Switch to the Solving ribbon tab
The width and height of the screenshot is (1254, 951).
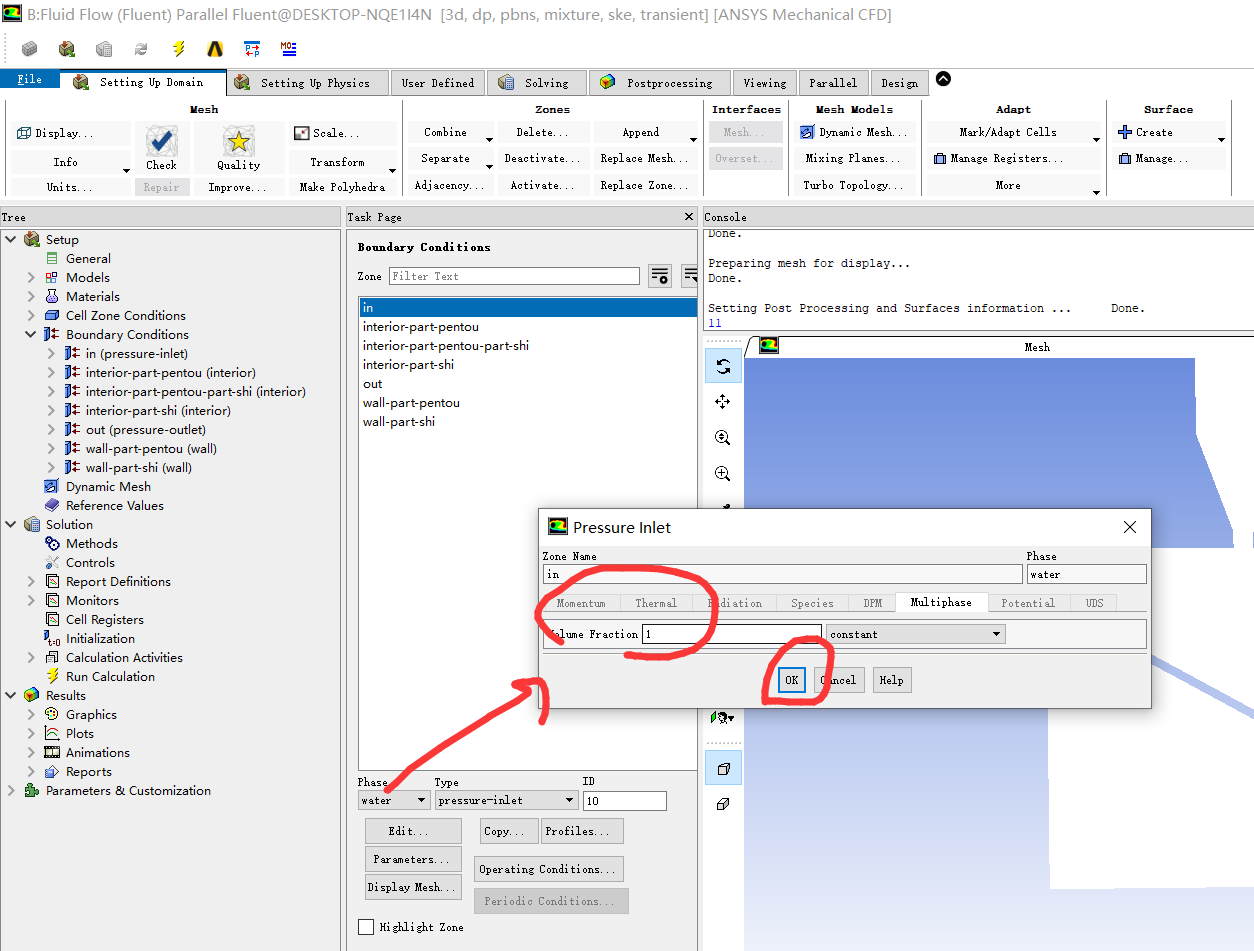535,83
